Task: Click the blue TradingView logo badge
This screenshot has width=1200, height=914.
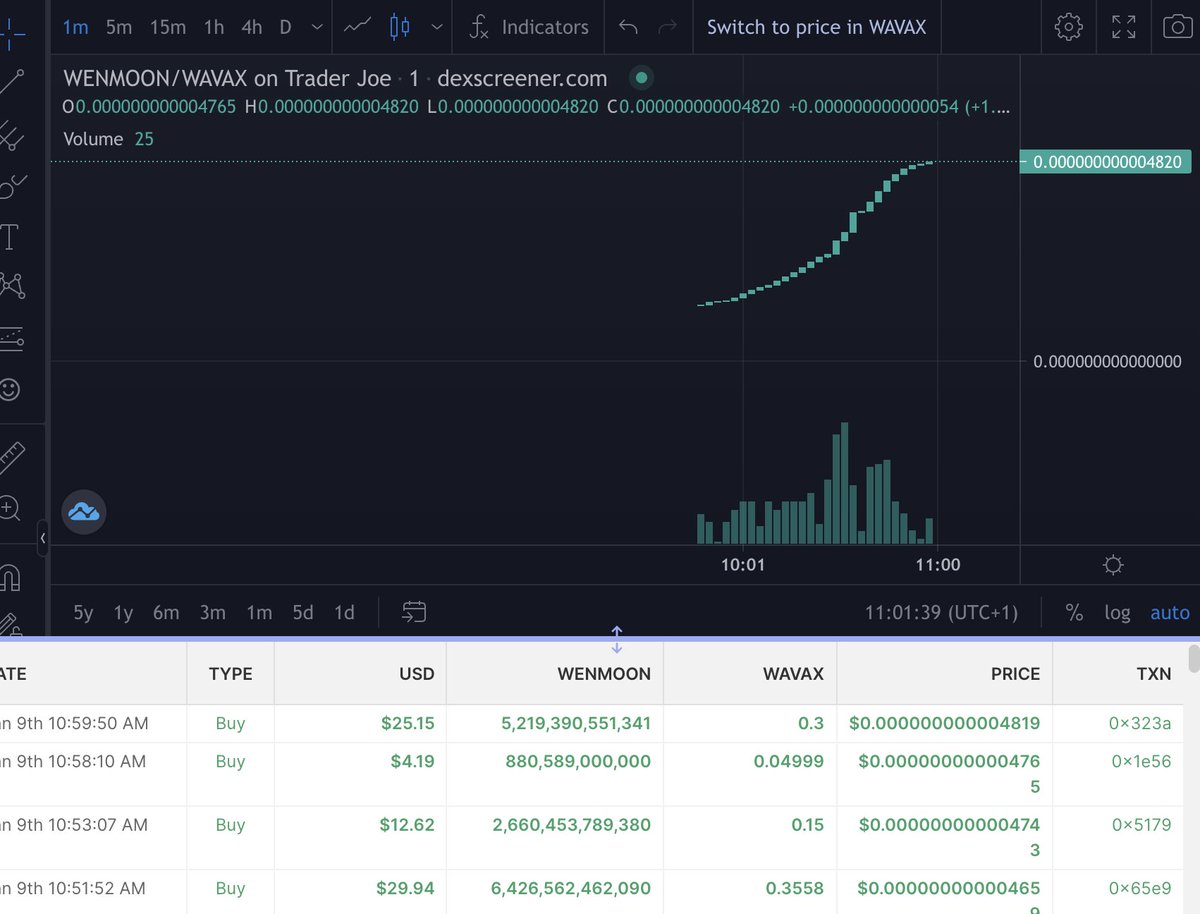Action: tap(83, 513)
